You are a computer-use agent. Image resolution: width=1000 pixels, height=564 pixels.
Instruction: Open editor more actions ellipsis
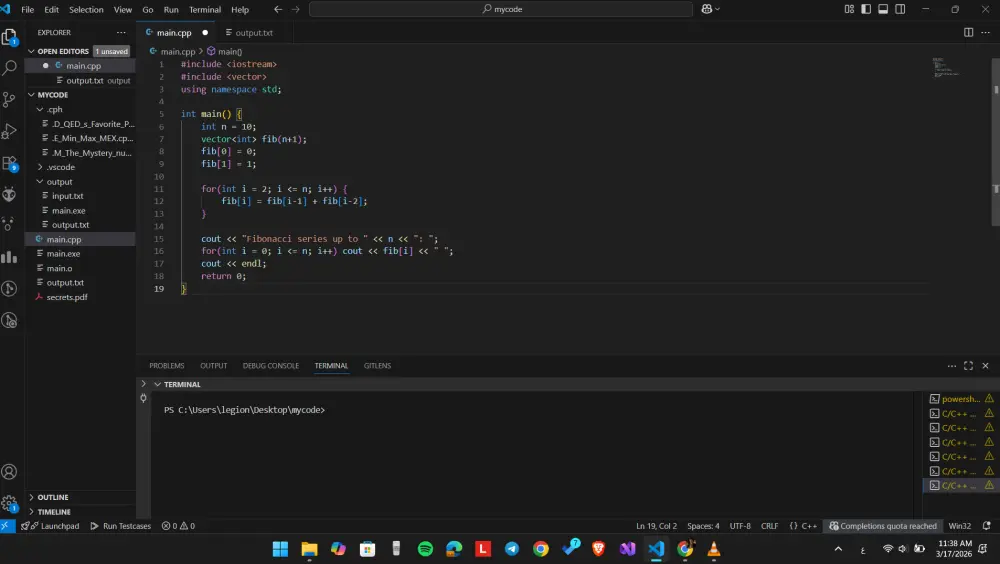tap(985, 33)
